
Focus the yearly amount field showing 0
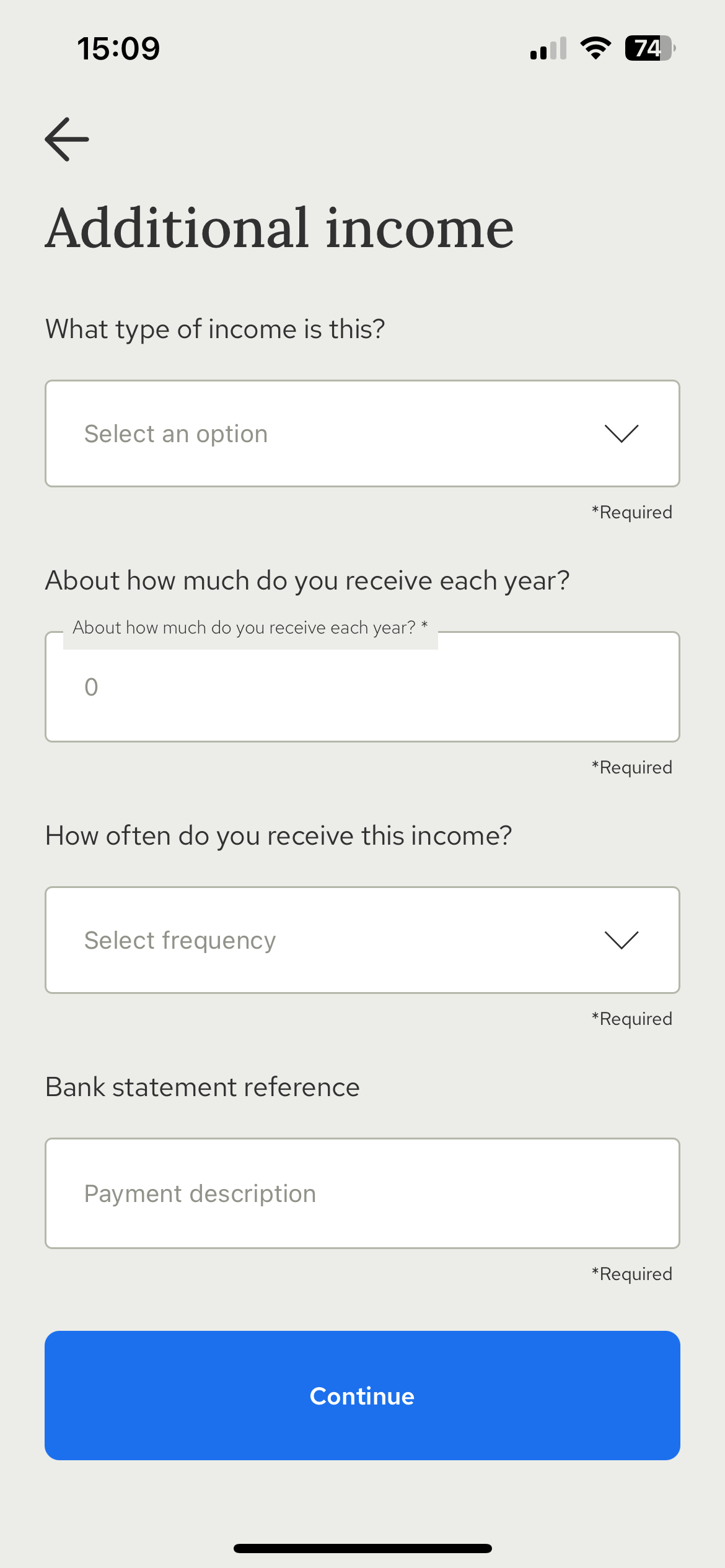[x=362, y=687]
